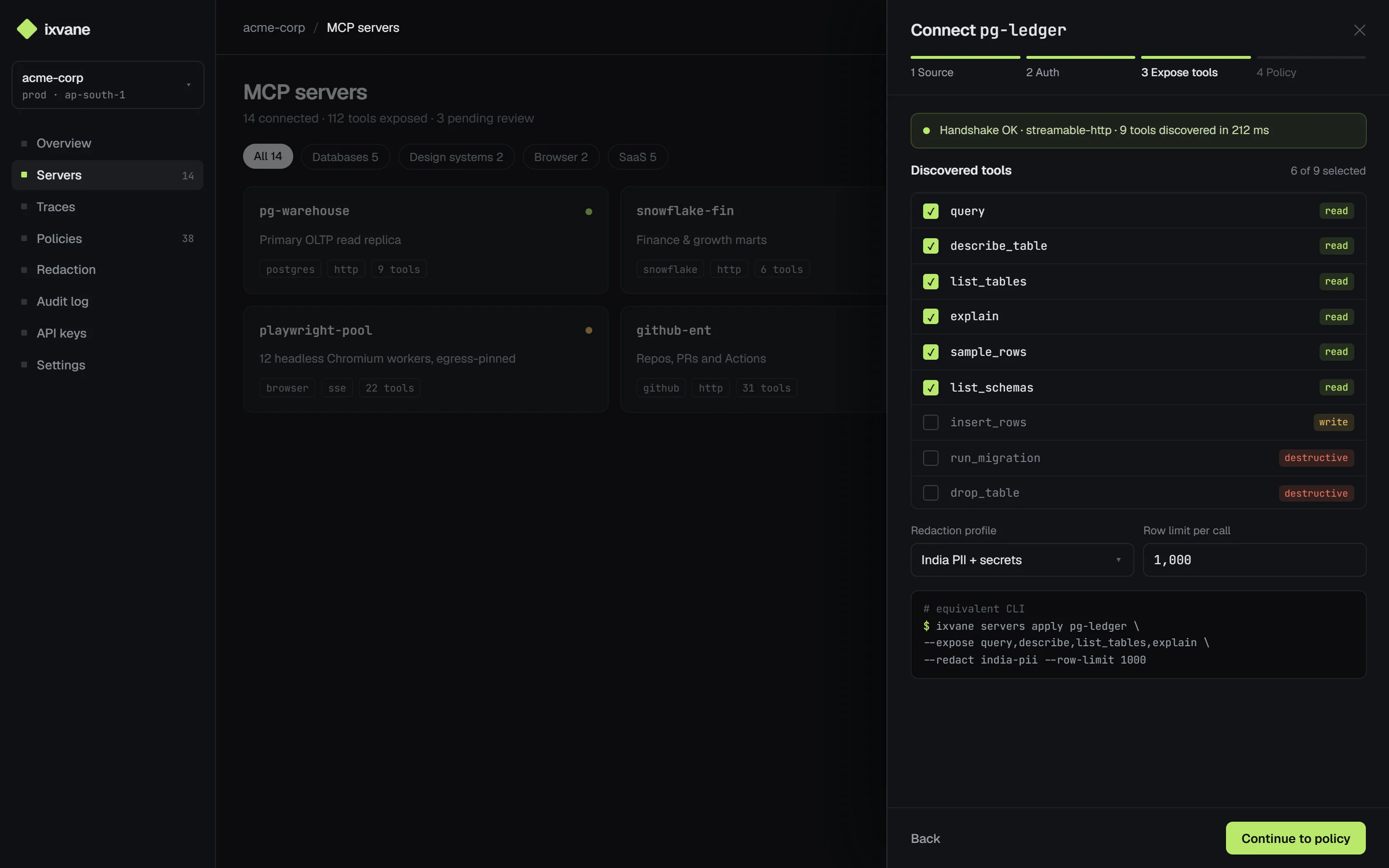The height and width of the screenshot is (868, 1389).
Task: Open the snowflake-fin server card
Action: coord(754,240)
